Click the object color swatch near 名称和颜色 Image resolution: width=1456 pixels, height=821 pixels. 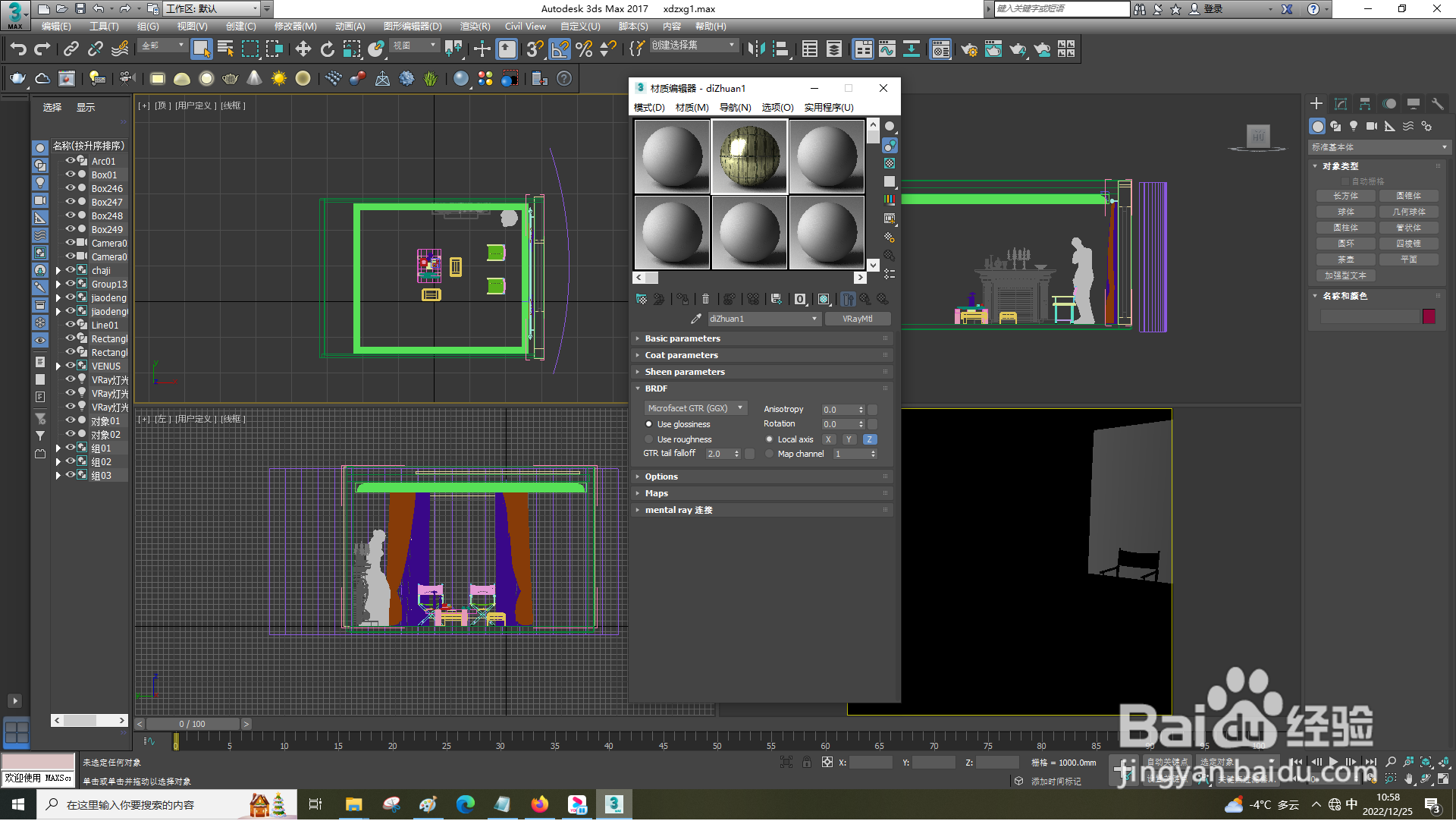[1429, 316]
